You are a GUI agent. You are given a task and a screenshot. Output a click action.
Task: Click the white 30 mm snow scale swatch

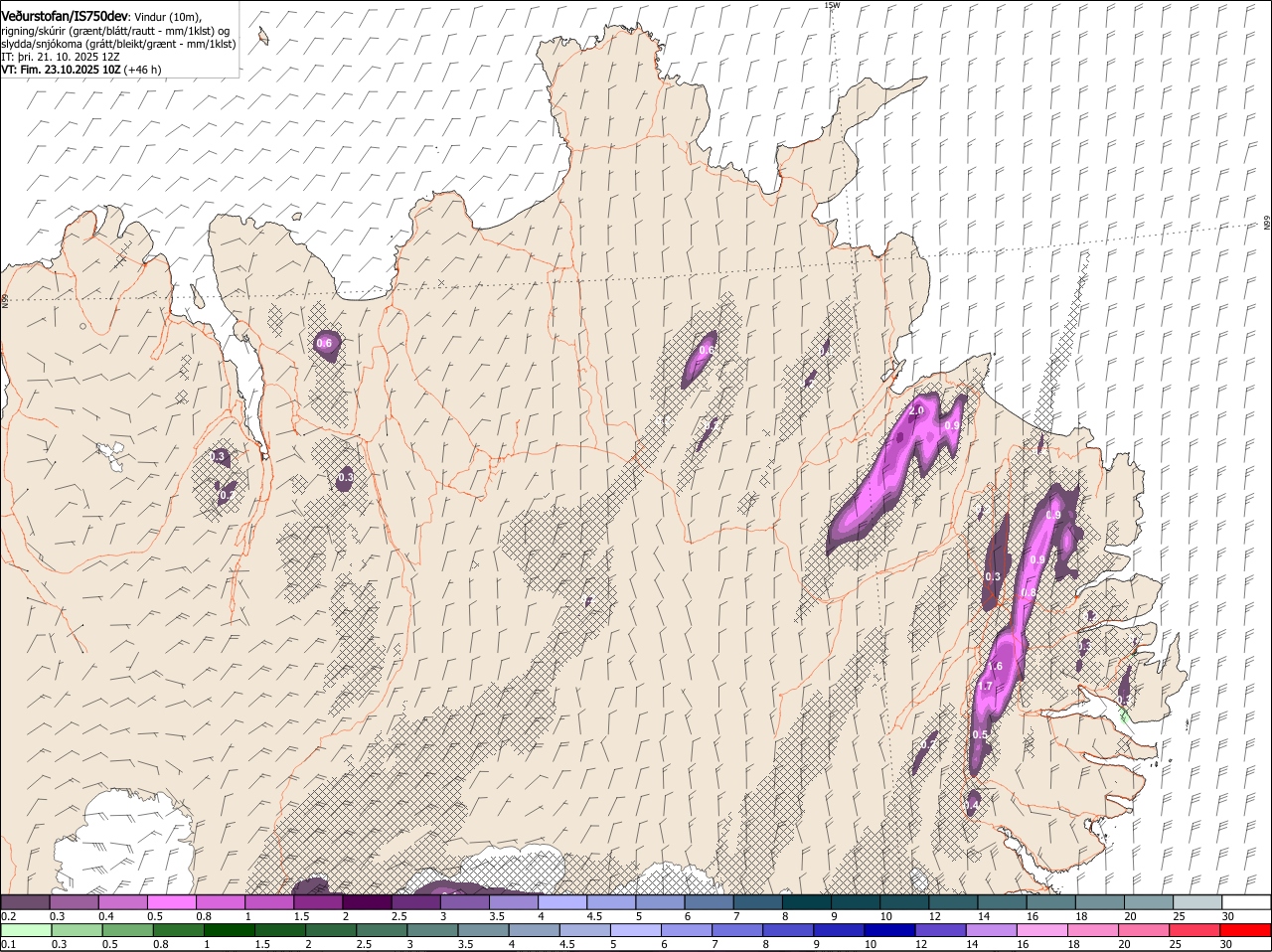tap(1245, 902)
